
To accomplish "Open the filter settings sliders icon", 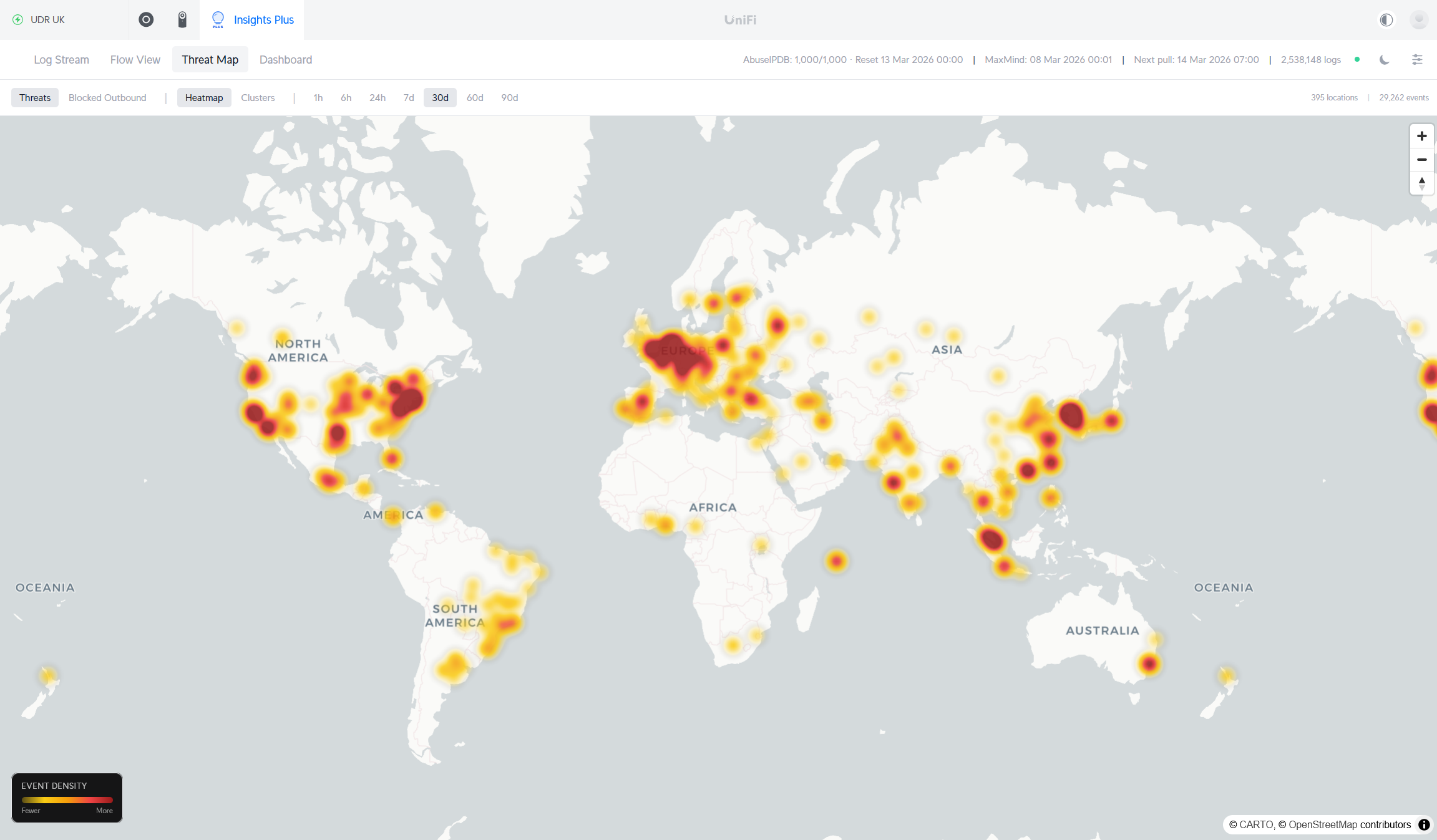I will point(1417,60).
